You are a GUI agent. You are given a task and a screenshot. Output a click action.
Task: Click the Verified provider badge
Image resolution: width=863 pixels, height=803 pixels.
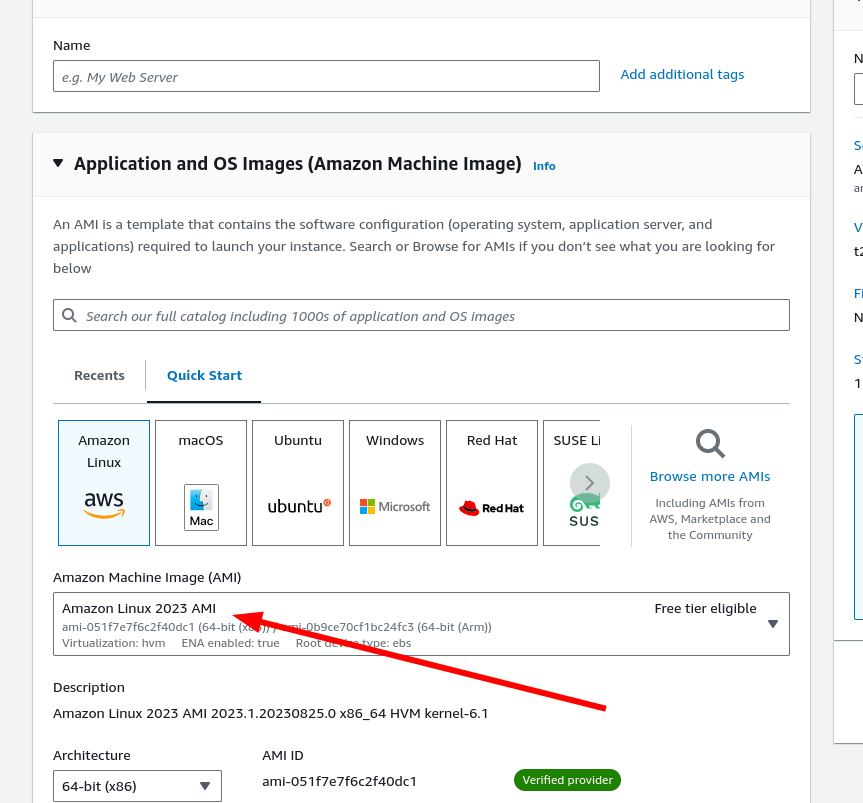pyautogui.click(x=567, y=780)
